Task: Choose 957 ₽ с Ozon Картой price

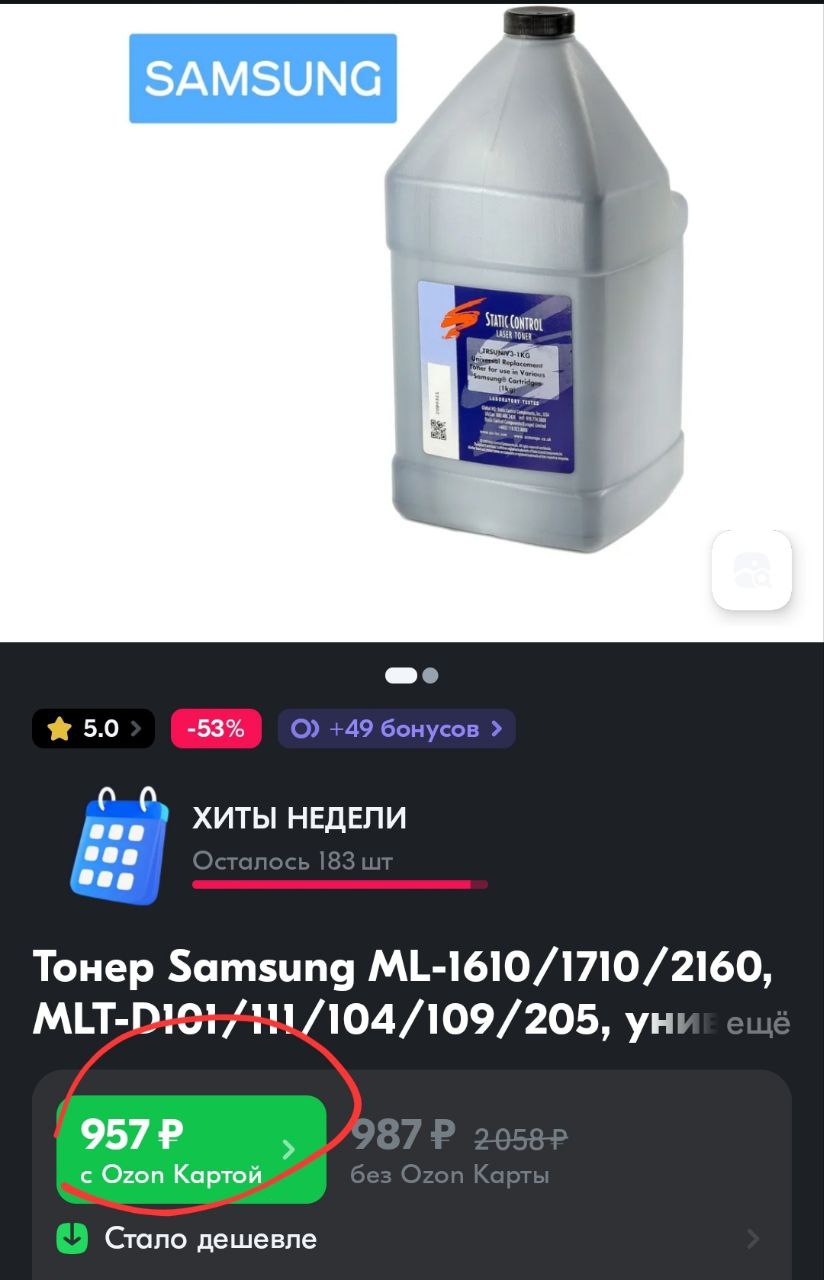Action: (191, 1149)
